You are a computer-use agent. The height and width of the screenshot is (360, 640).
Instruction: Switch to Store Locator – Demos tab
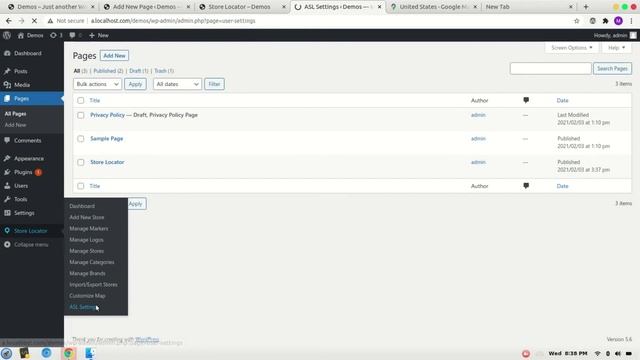click(x=242, y=7)
